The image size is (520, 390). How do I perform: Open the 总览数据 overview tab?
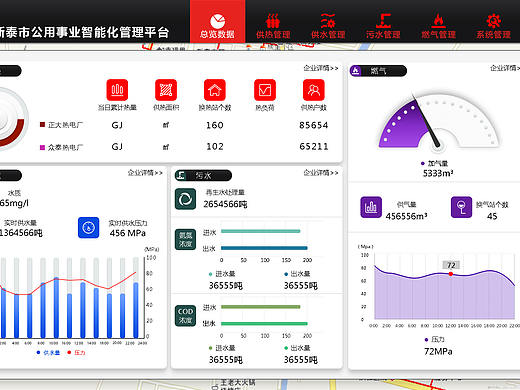(217, 21)
